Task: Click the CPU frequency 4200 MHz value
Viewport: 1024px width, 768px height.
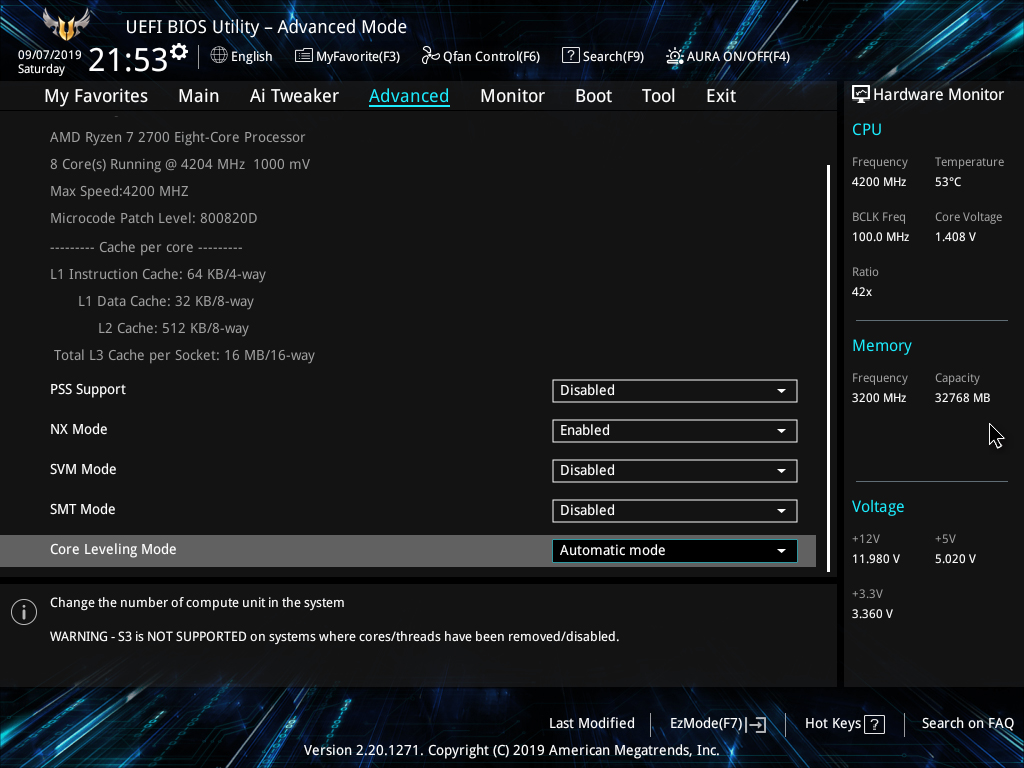Action: 878,182
